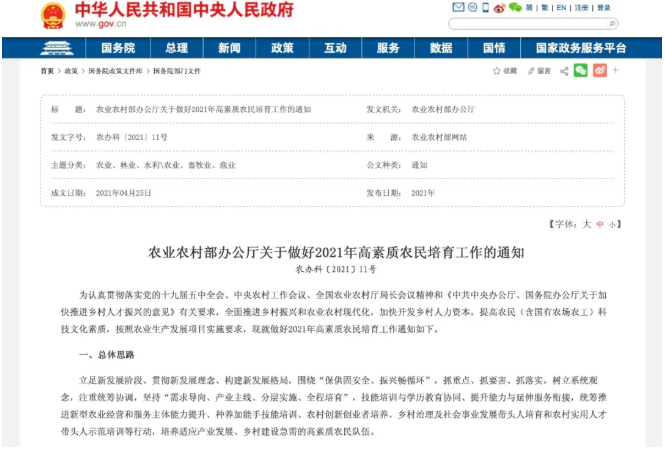The width and height of the screenshot is (665, 451).
Task: Click the 收藏 star icon
Action: coord(496,71)
